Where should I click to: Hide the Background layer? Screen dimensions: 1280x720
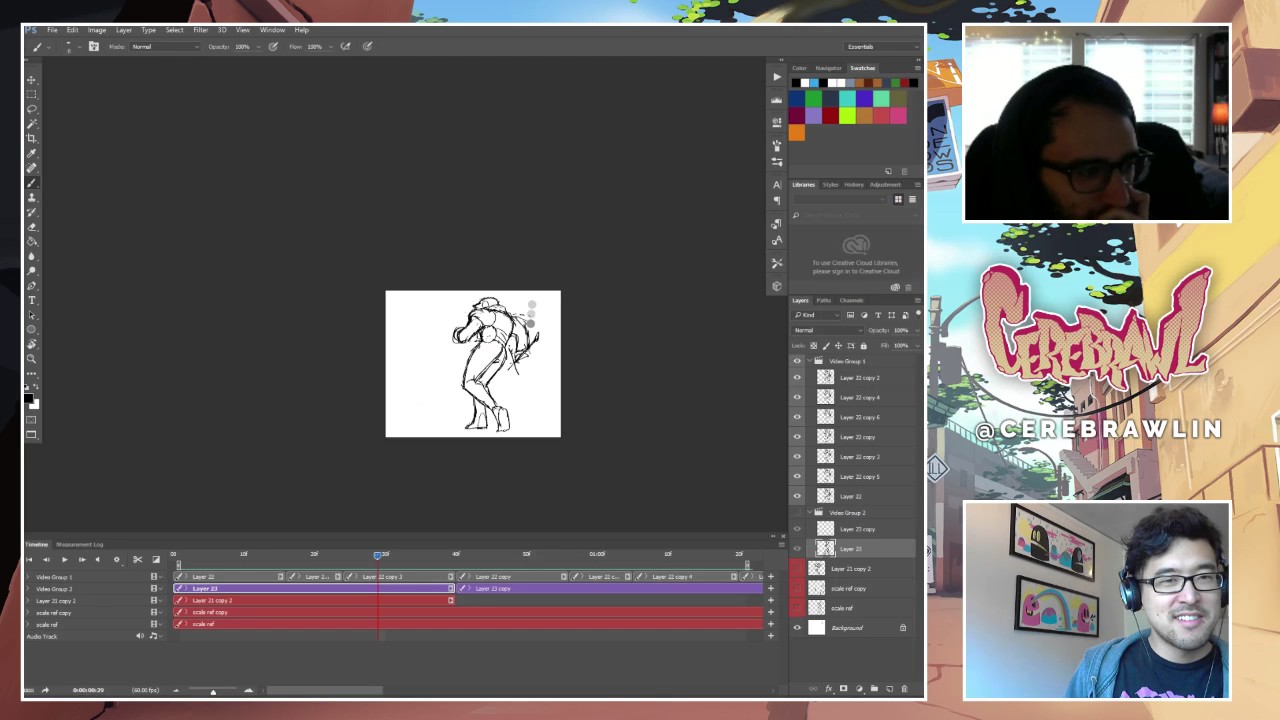pyautogui.click(x=797, y=628)
